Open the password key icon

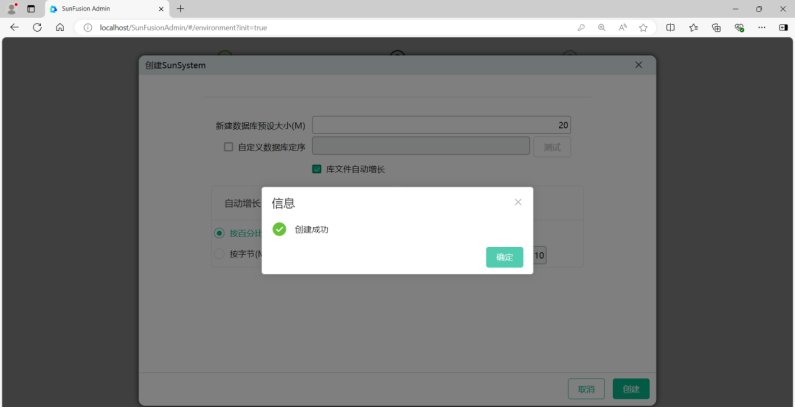(581, 28)
